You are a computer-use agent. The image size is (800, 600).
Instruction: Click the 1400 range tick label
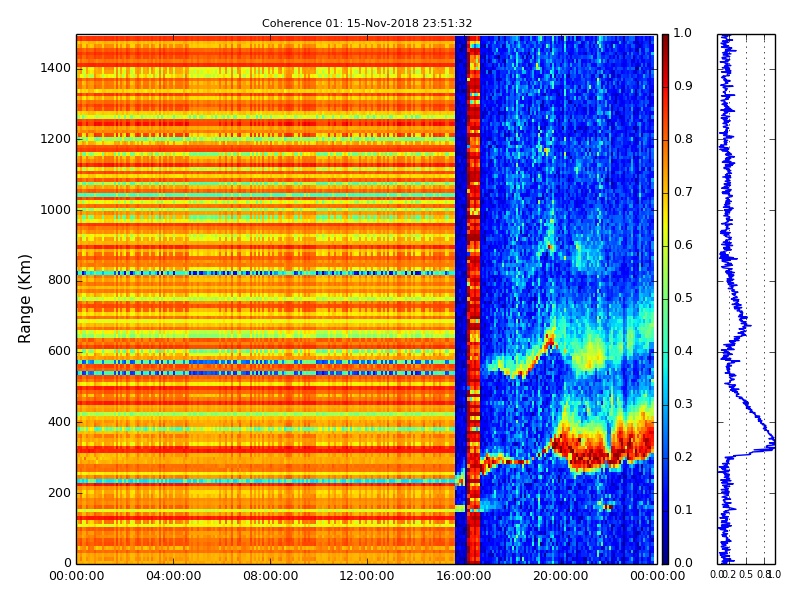pos(56,68)
